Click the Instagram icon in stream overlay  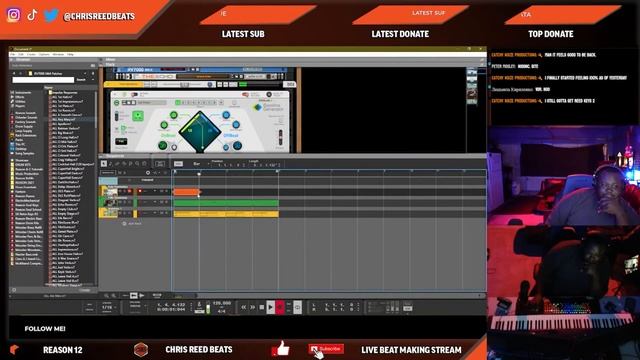[13, 15]
